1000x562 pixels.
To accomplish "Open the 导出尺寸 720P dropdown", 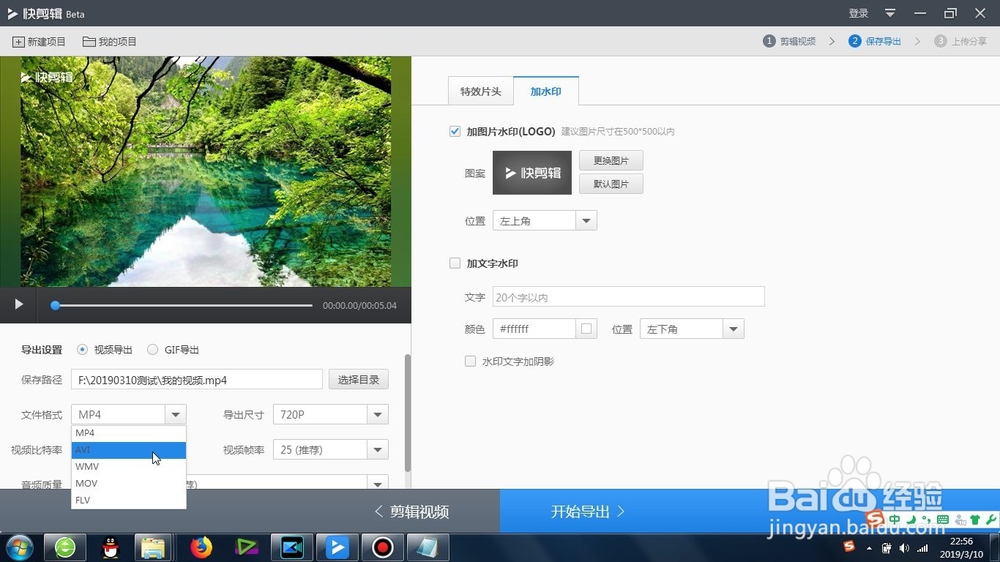I will [330, 415].
